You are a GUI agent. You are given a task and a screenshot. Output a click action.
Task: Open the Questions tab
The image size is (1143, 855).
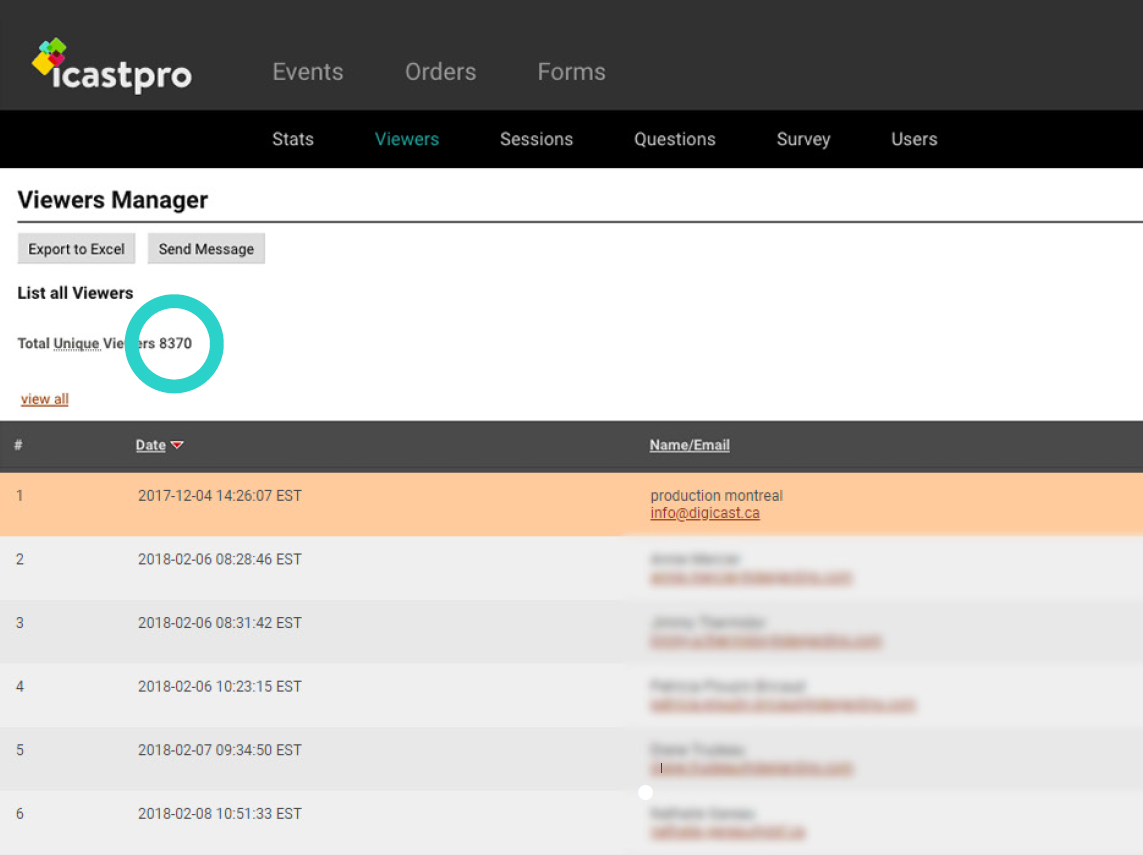click(x=674, y=139)
